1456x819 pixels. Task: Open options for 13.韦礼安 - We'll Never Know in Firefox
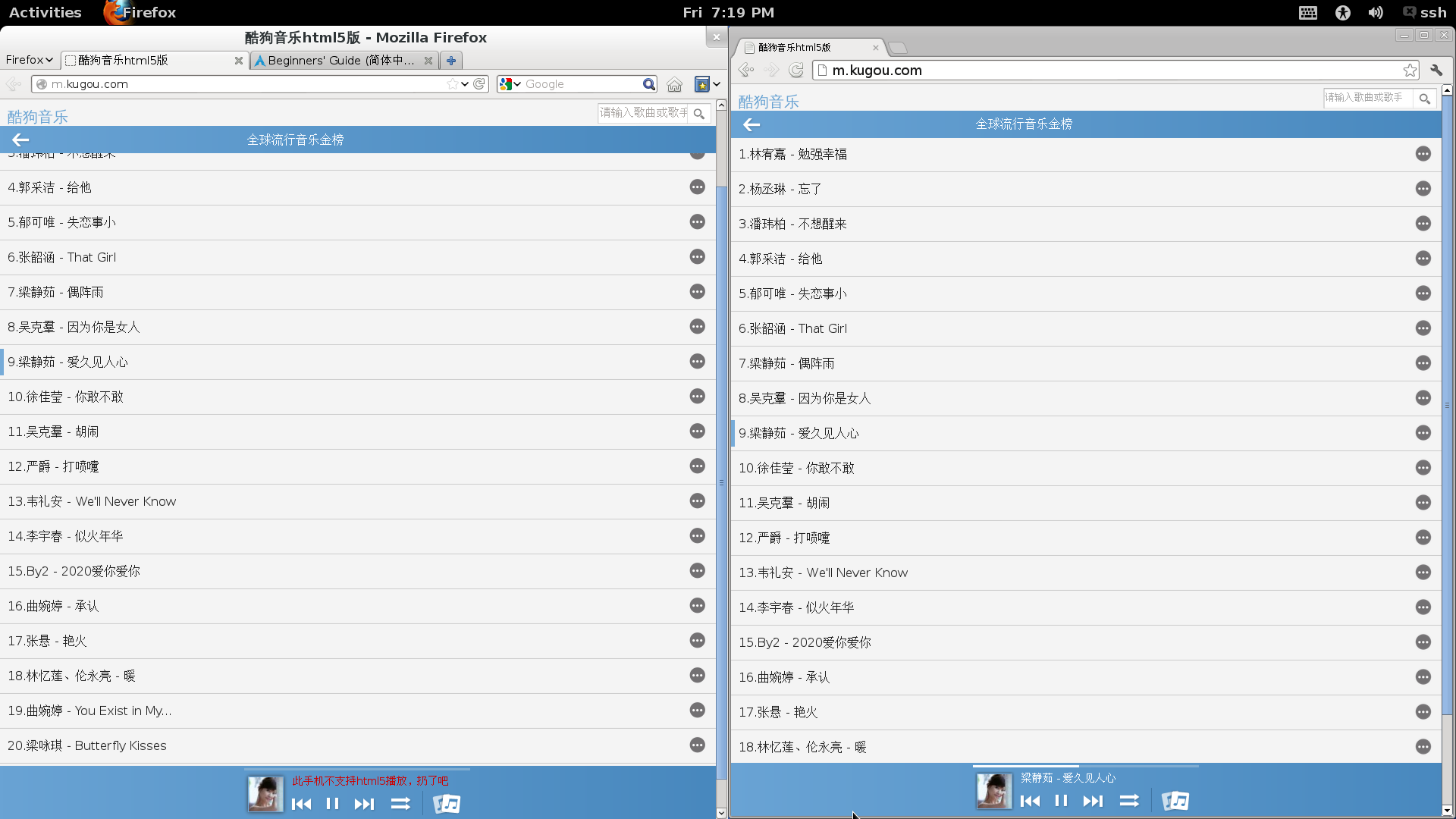[x=698, y=501]
